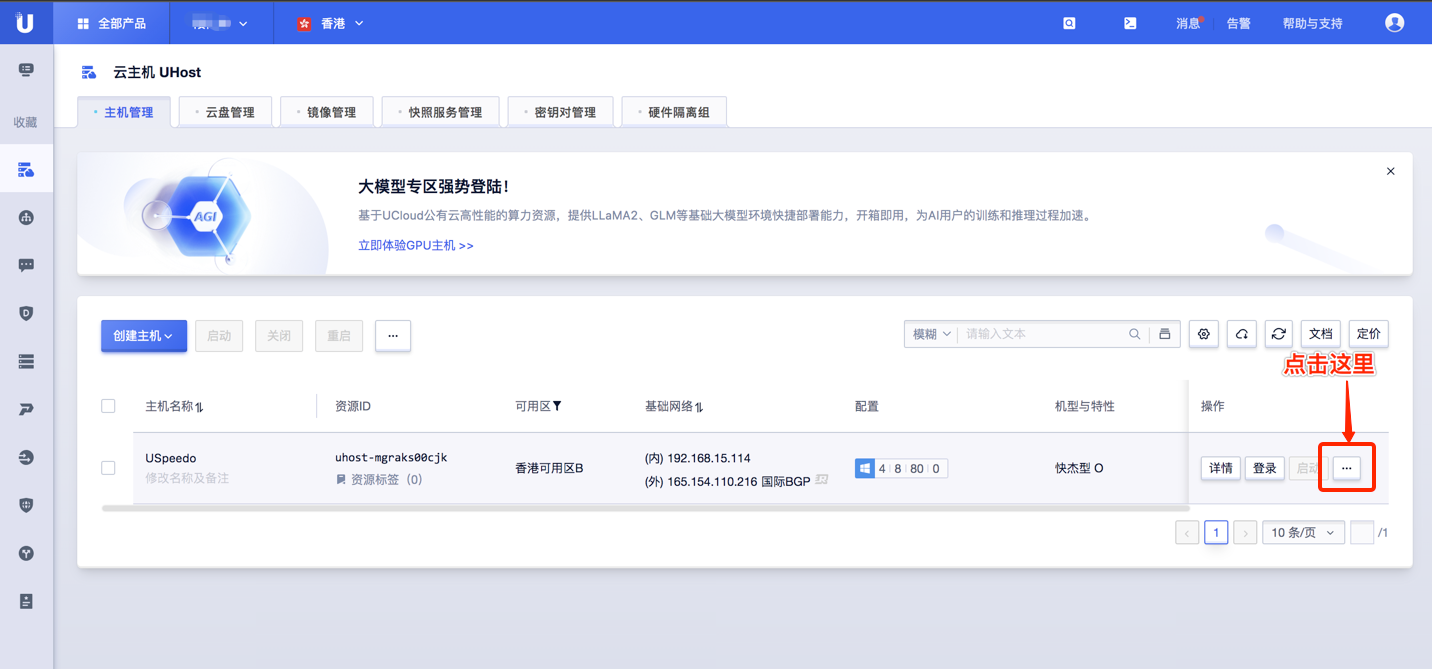Open the search icon in top bar
The width and height of the screenshot is (1432, 669).
(x=1069, y=23)
